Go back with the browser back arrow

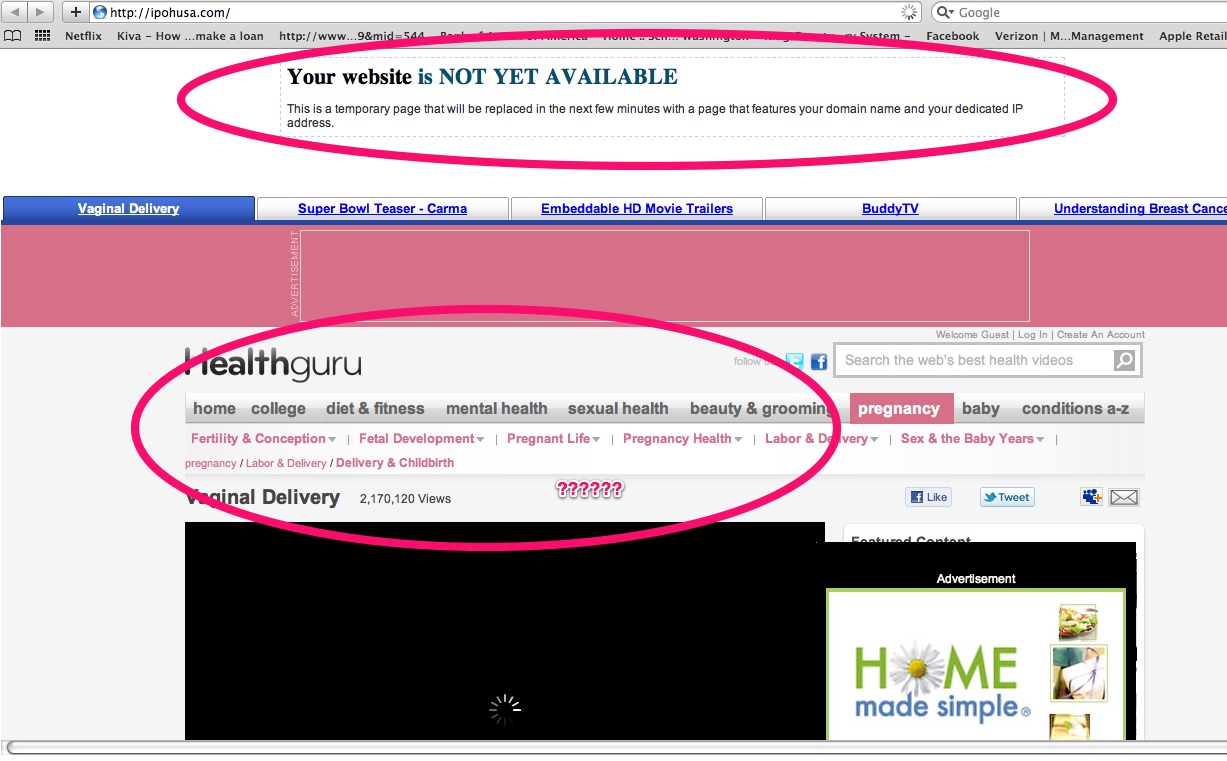click(16, 12)
